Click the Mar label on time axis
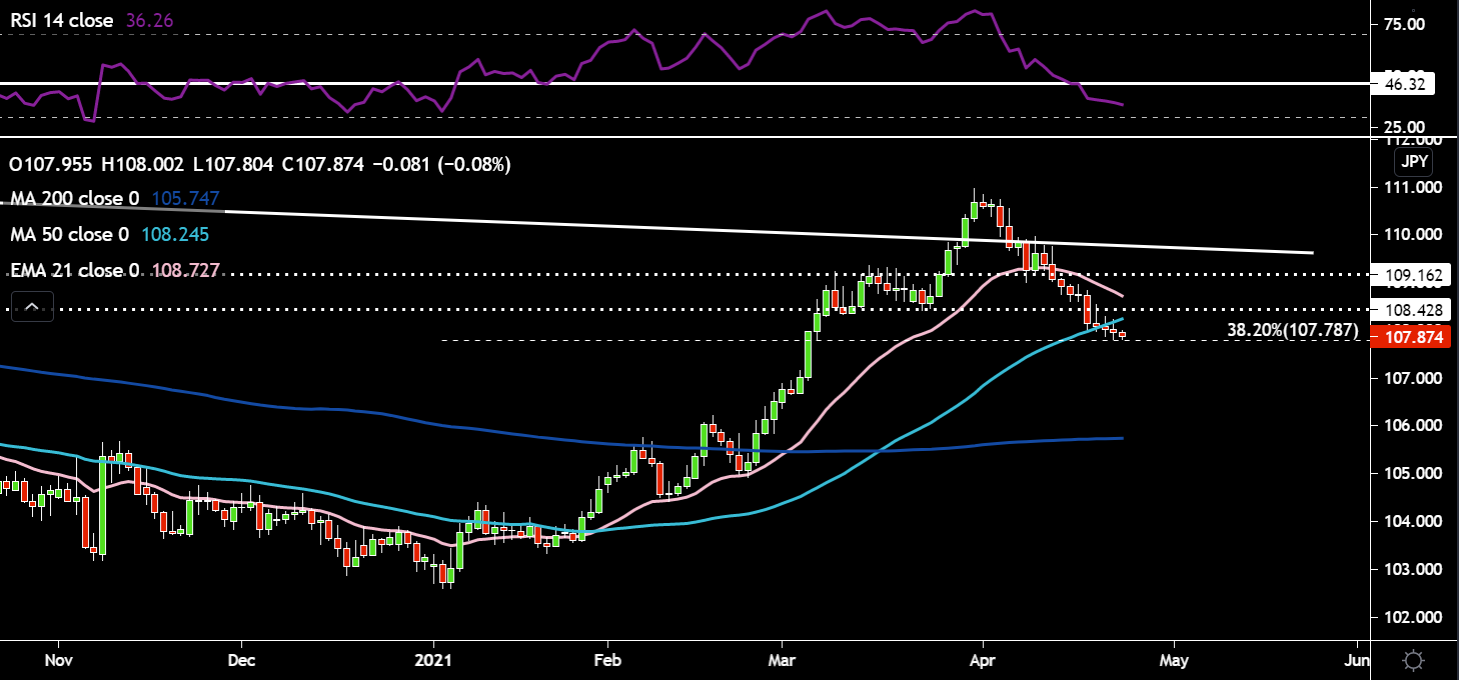The width and height of the screenshot is (1459, 680). pos(782,660)
